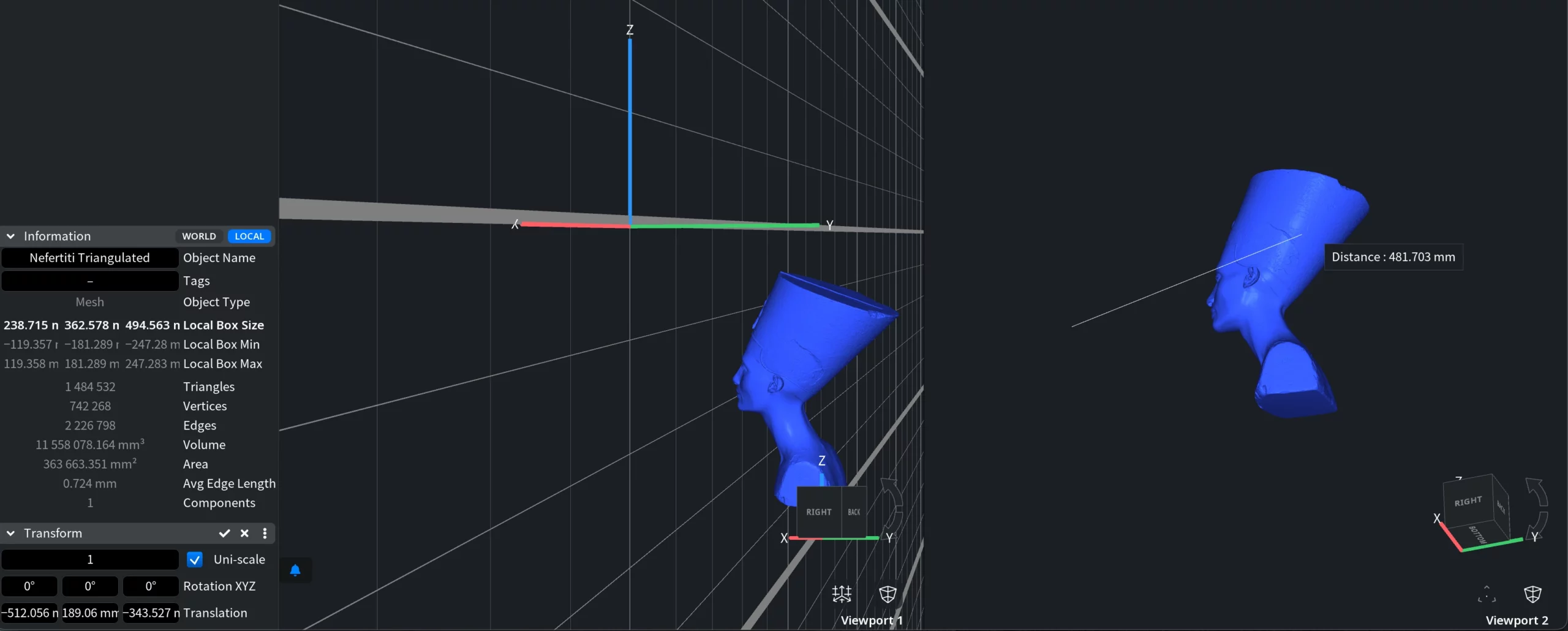Click the Triangles count 1 484 532

tap(90, 387)
